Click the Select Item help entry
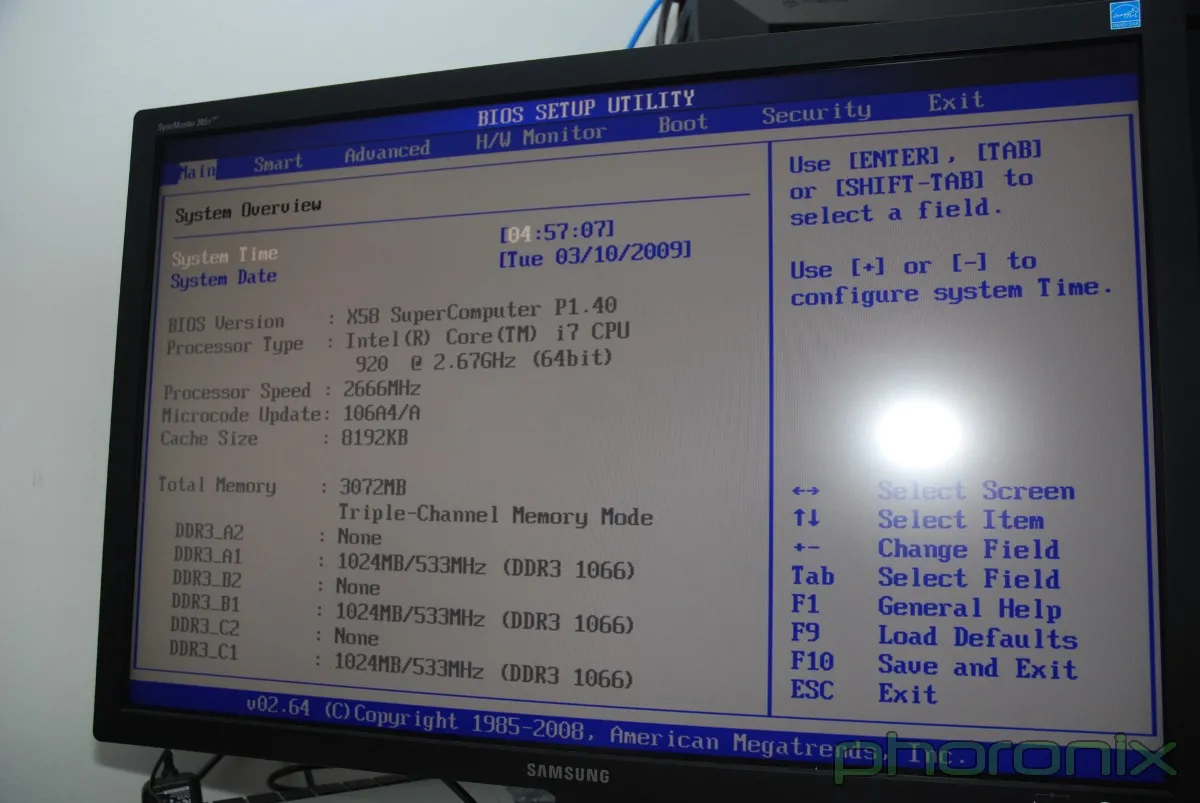1200x803 pixels. [x=961, y=520]
